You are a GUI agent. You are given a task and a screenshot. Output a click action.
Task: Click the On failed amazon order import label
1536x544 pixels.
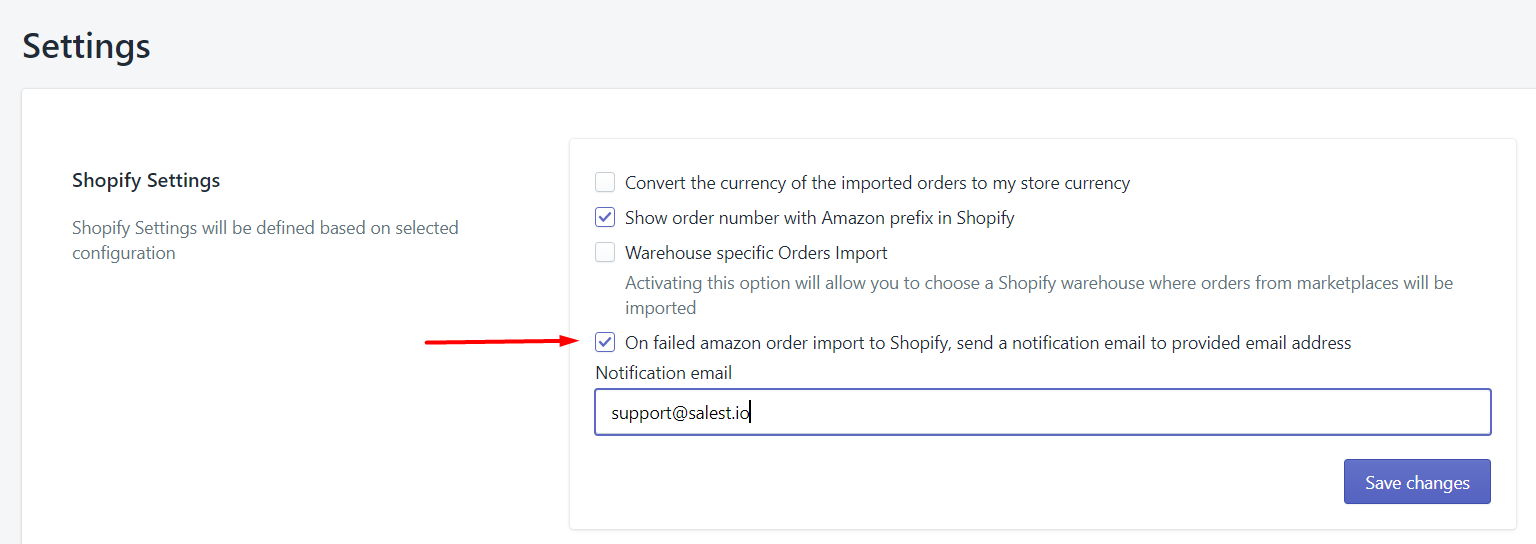[988, 343]
